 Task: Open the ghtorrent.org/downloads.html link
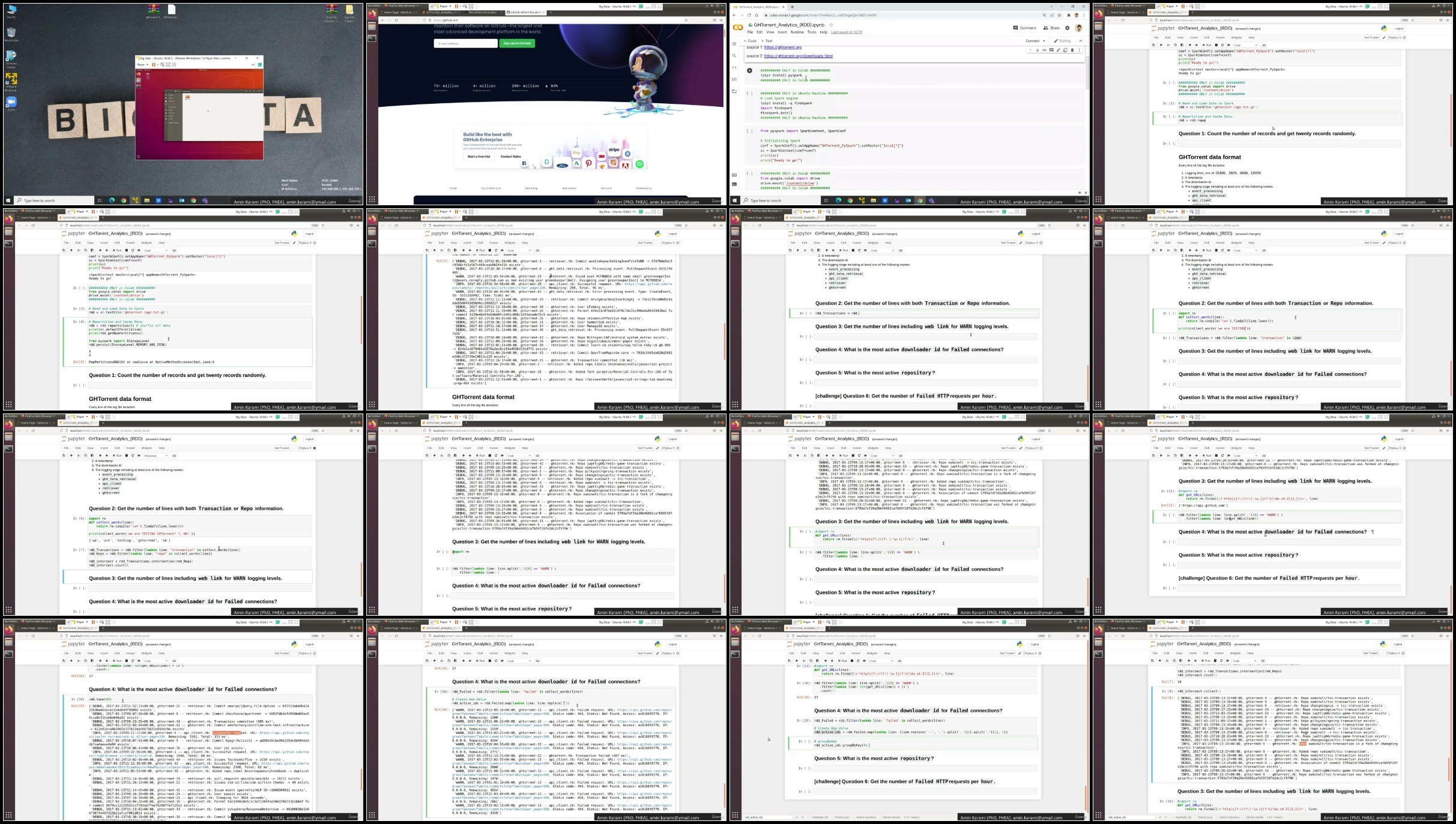pyautogui.click(x=798, y=56)
